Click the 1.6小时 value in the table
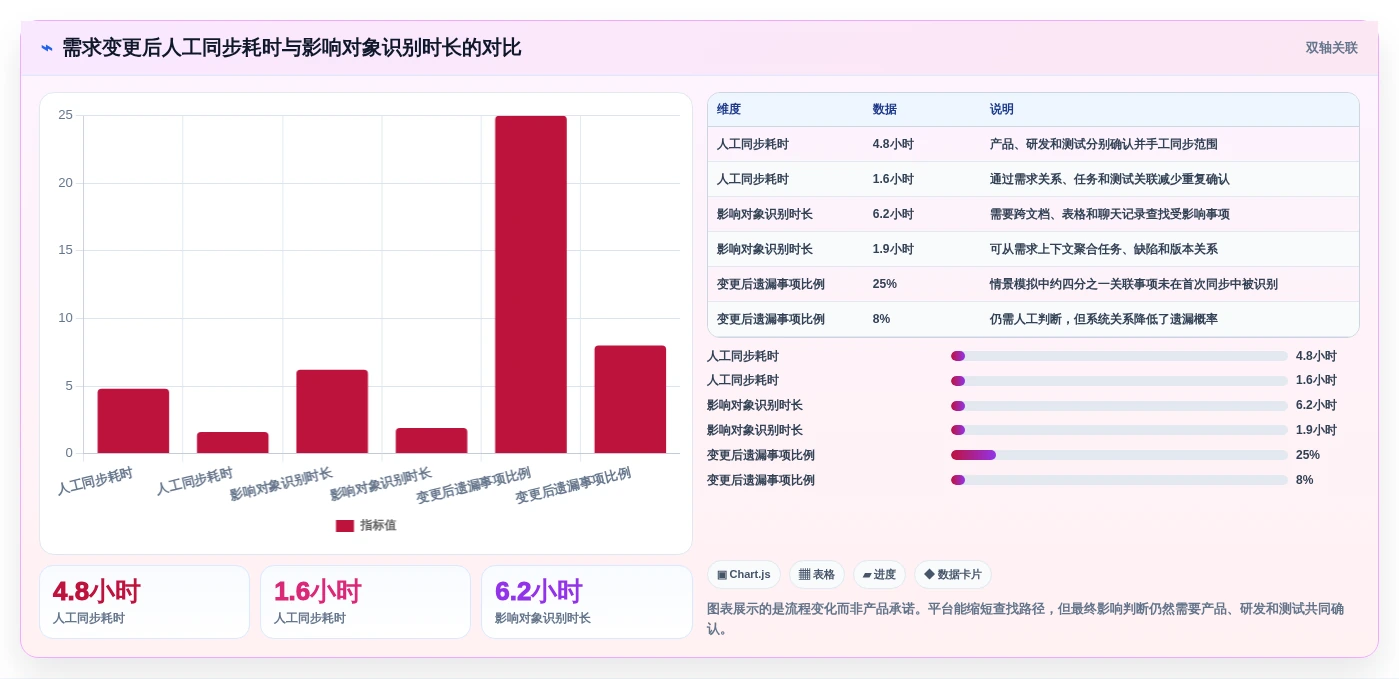This screenshot has width=1399, height=679. [893, 179]
